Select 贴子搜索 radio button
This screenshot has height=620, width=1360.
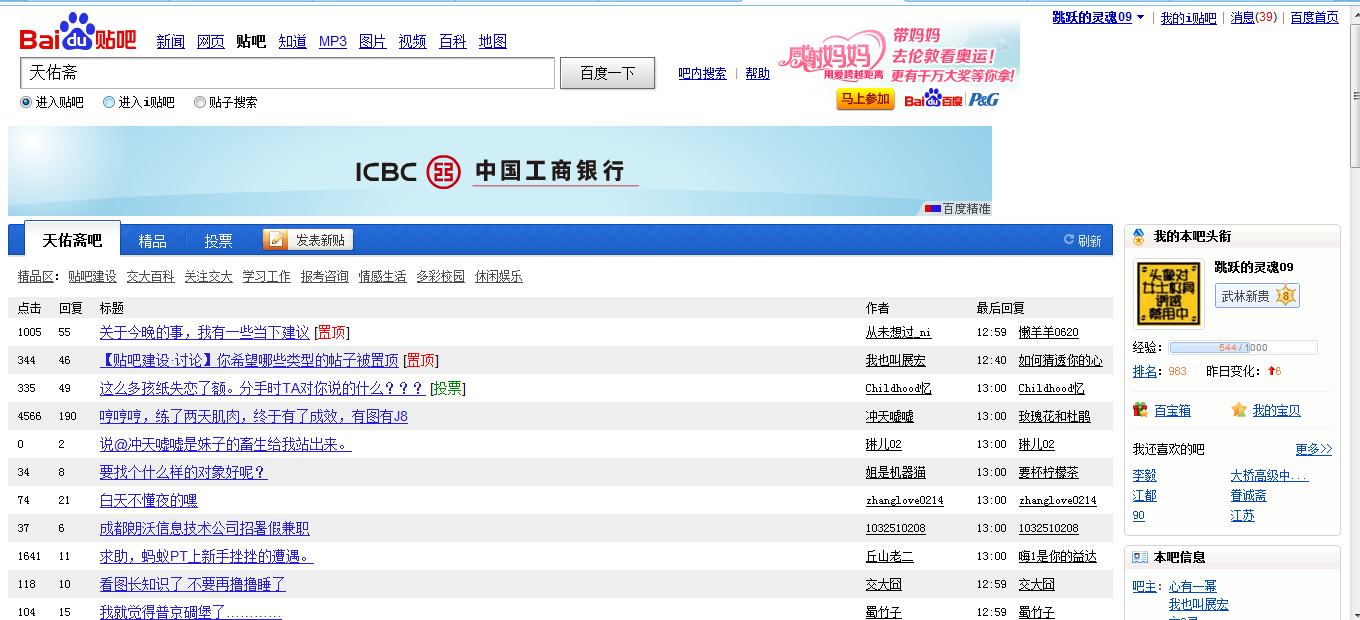[x=199, y=102]
